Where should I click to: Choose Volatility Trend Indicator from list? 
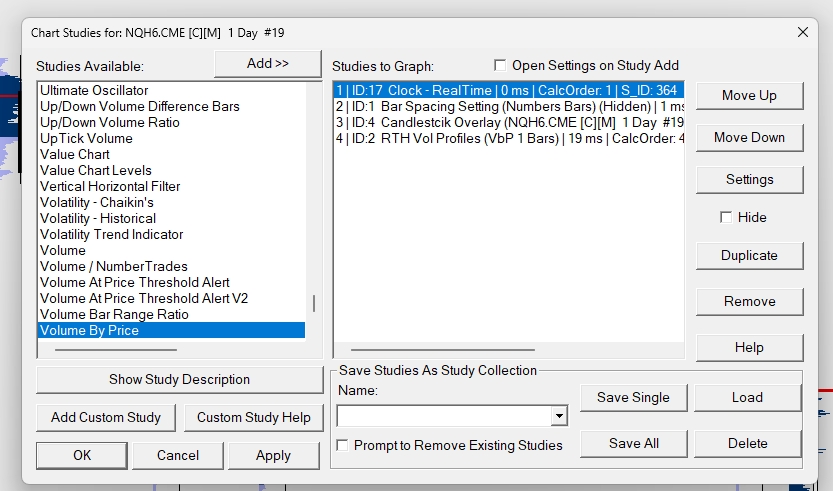click(112, 234)
